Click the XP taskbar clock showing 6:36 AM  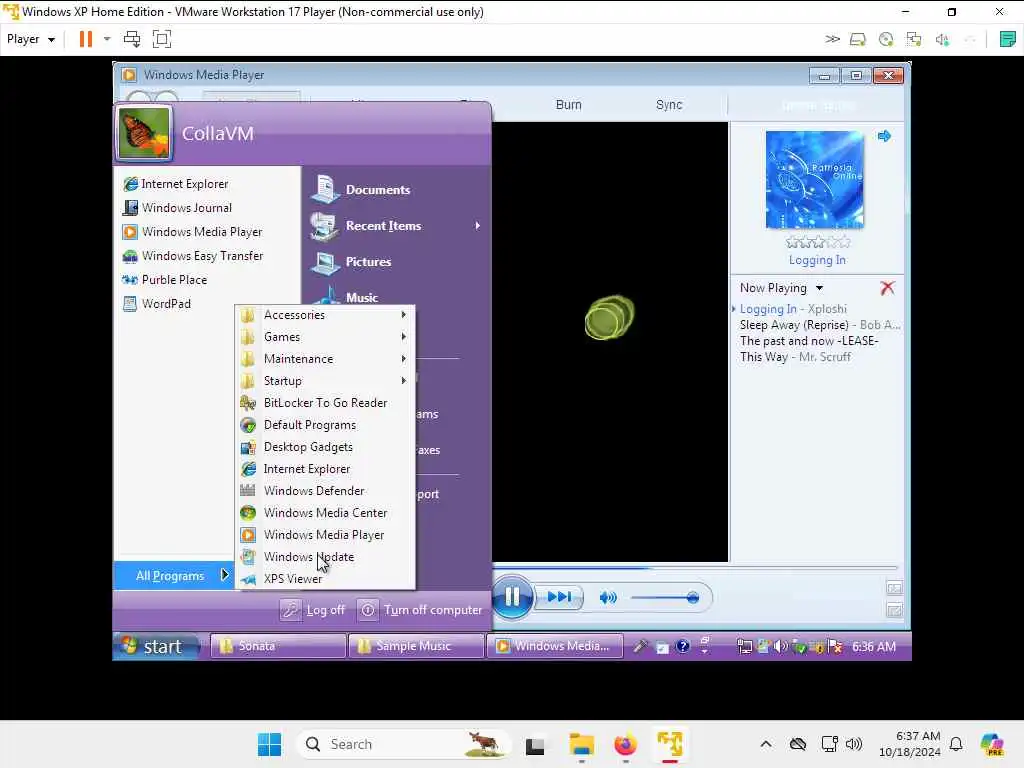[874, 647]
